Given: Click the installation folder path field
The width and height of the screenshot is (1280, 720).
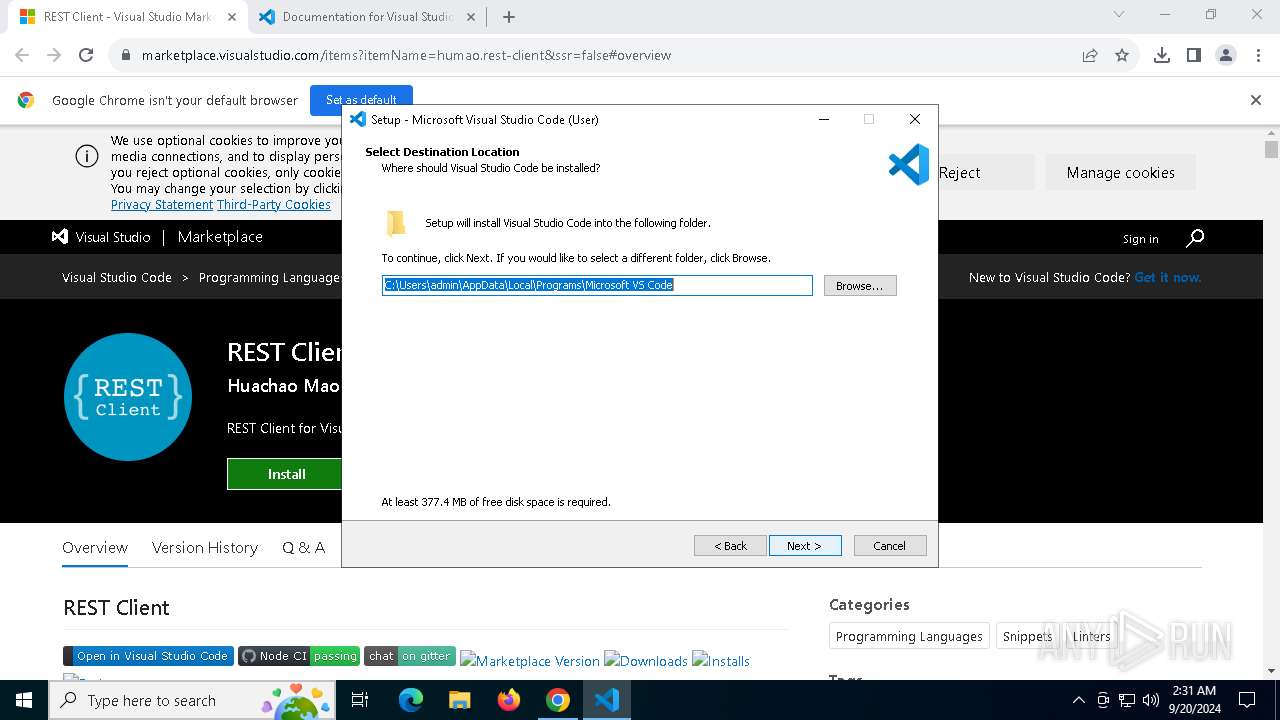Looking at the screenshot, I should 597,286.
